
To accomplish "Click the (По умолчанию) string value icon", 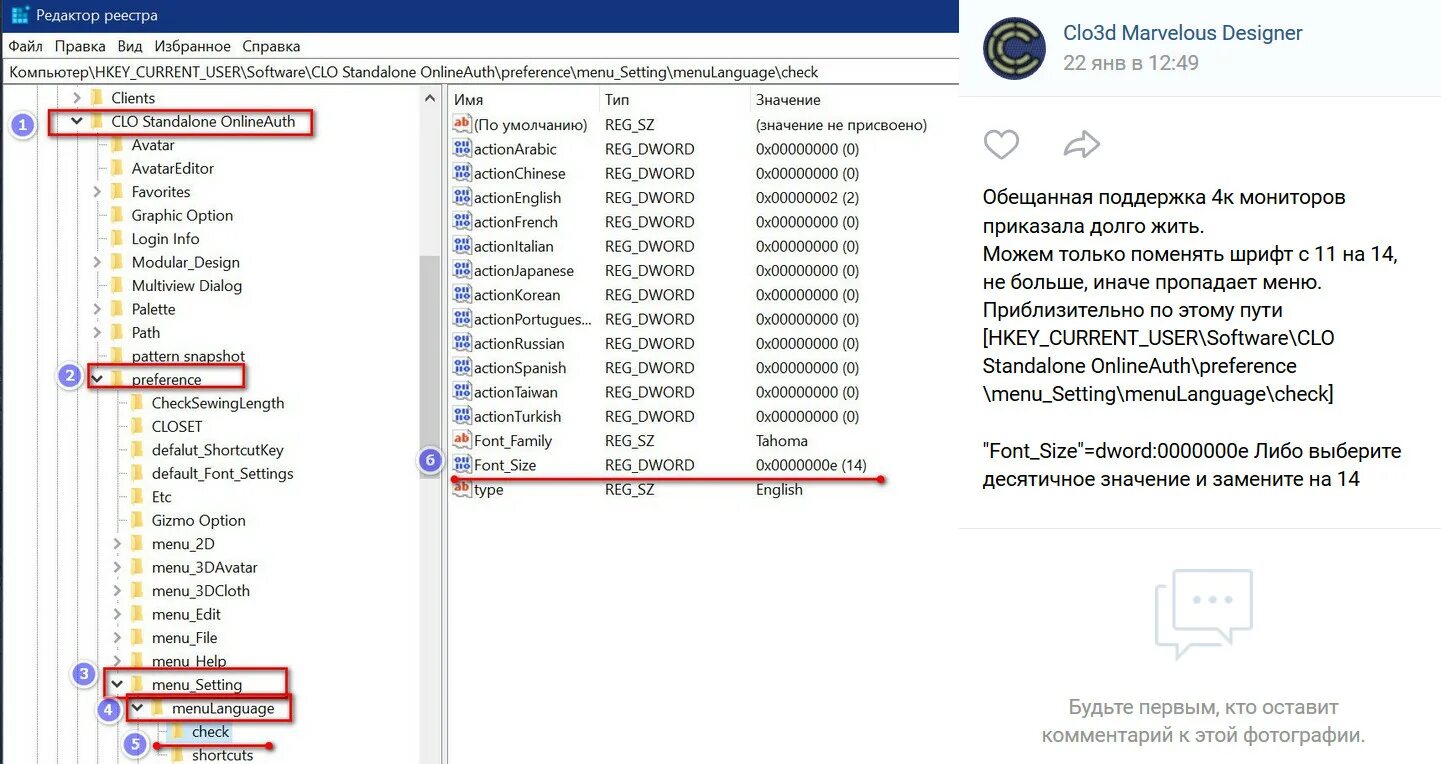I will tap(462, 125).
